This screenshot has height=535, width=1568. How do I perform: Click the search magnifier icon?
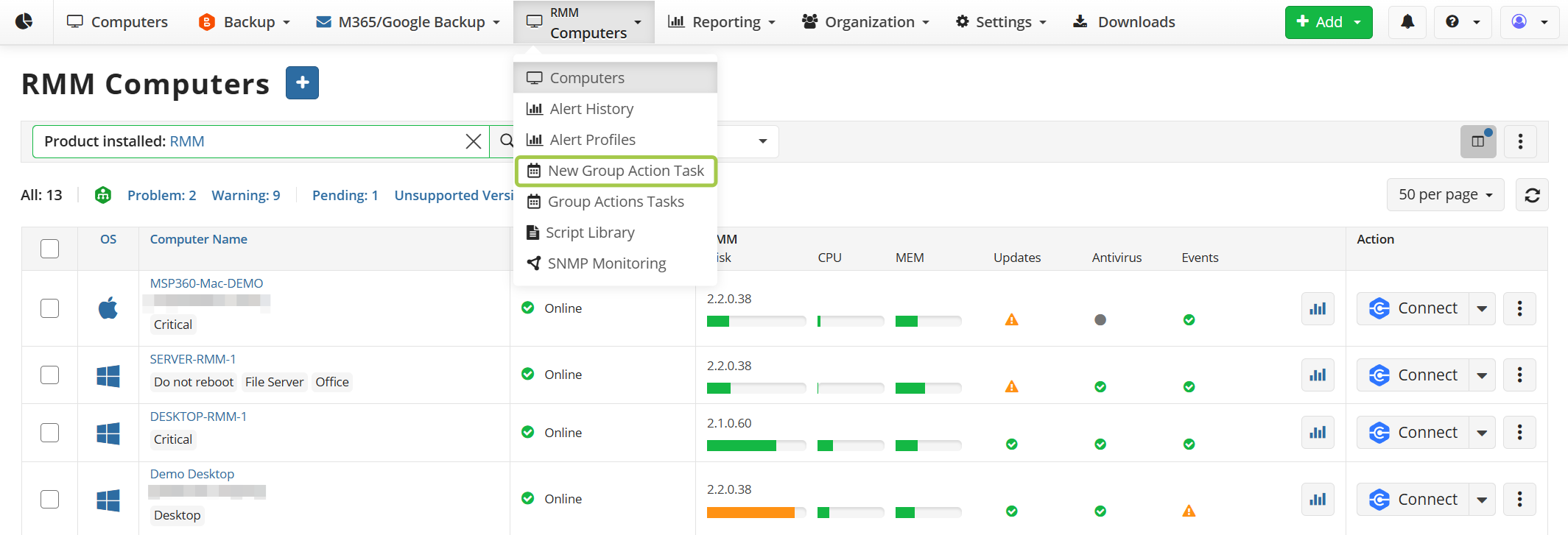point(507,141)
